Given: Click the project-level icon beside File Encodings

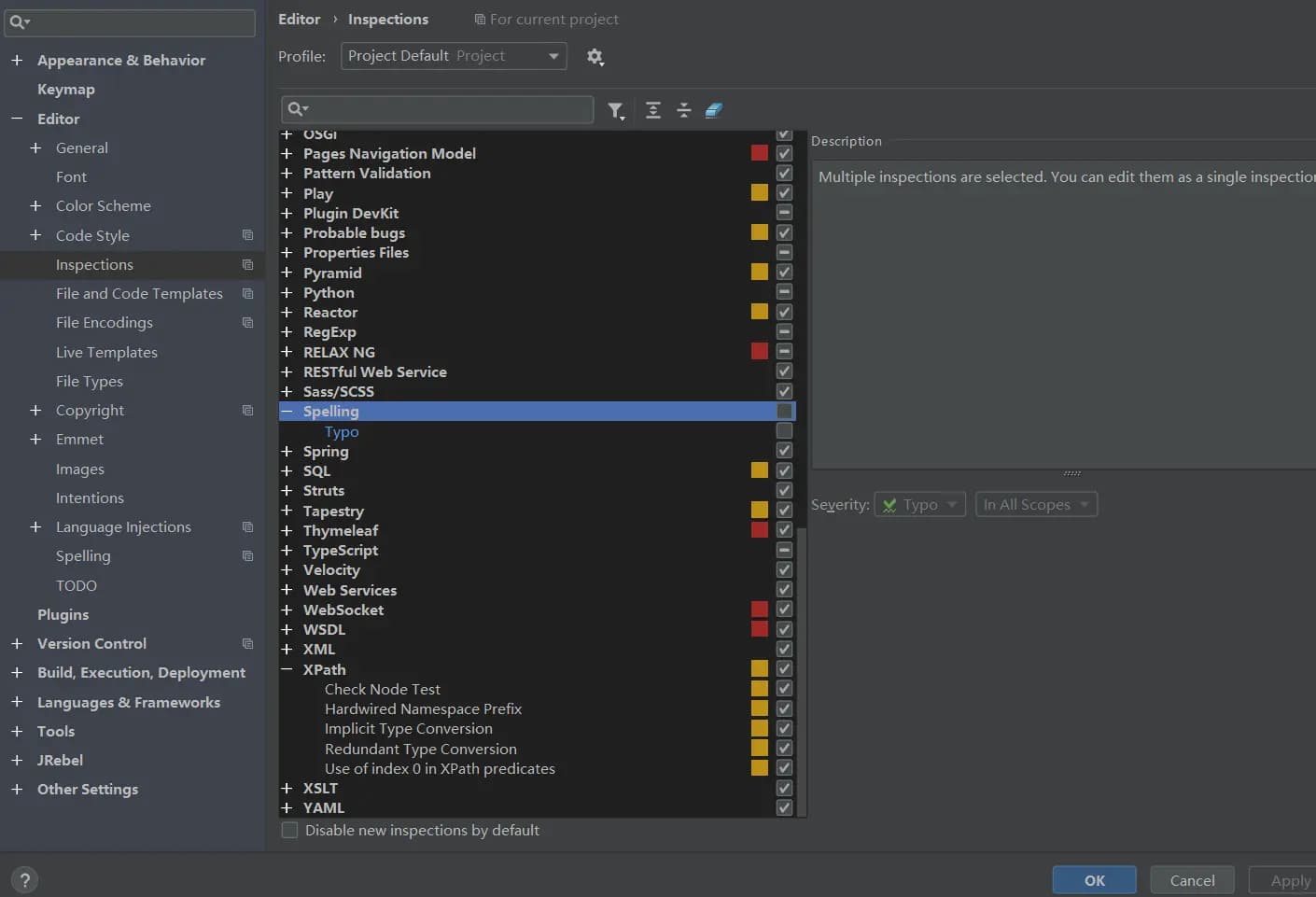Looking at the screenshot, I should (x=247, y=322).
